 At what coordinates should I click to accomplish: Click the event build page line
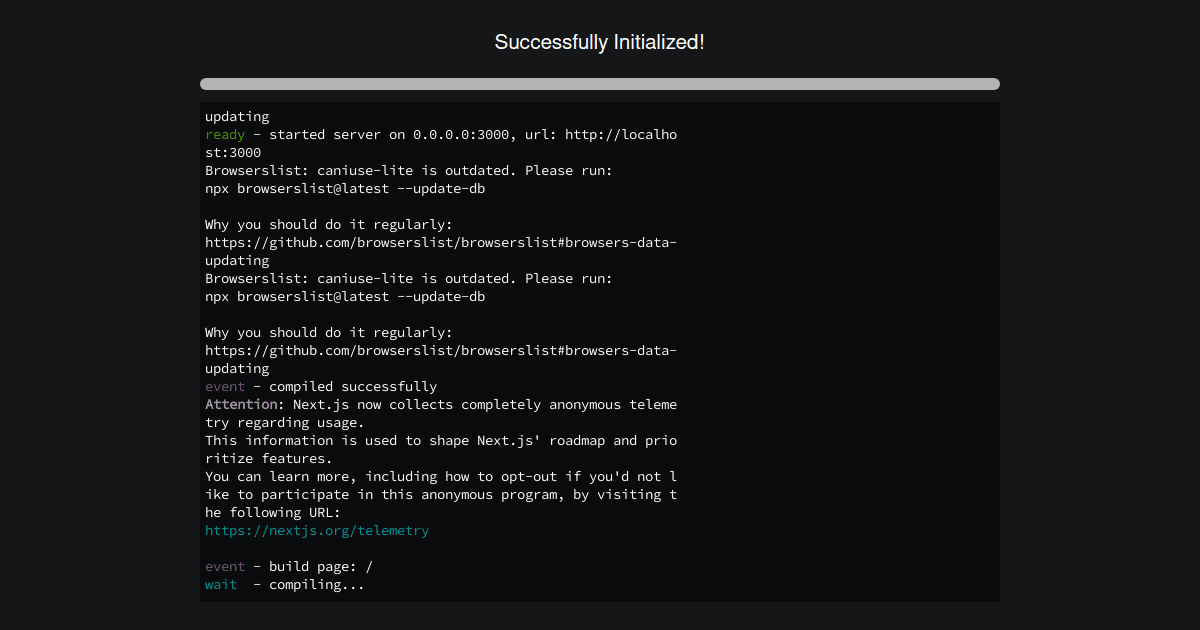tap(290, 566)
